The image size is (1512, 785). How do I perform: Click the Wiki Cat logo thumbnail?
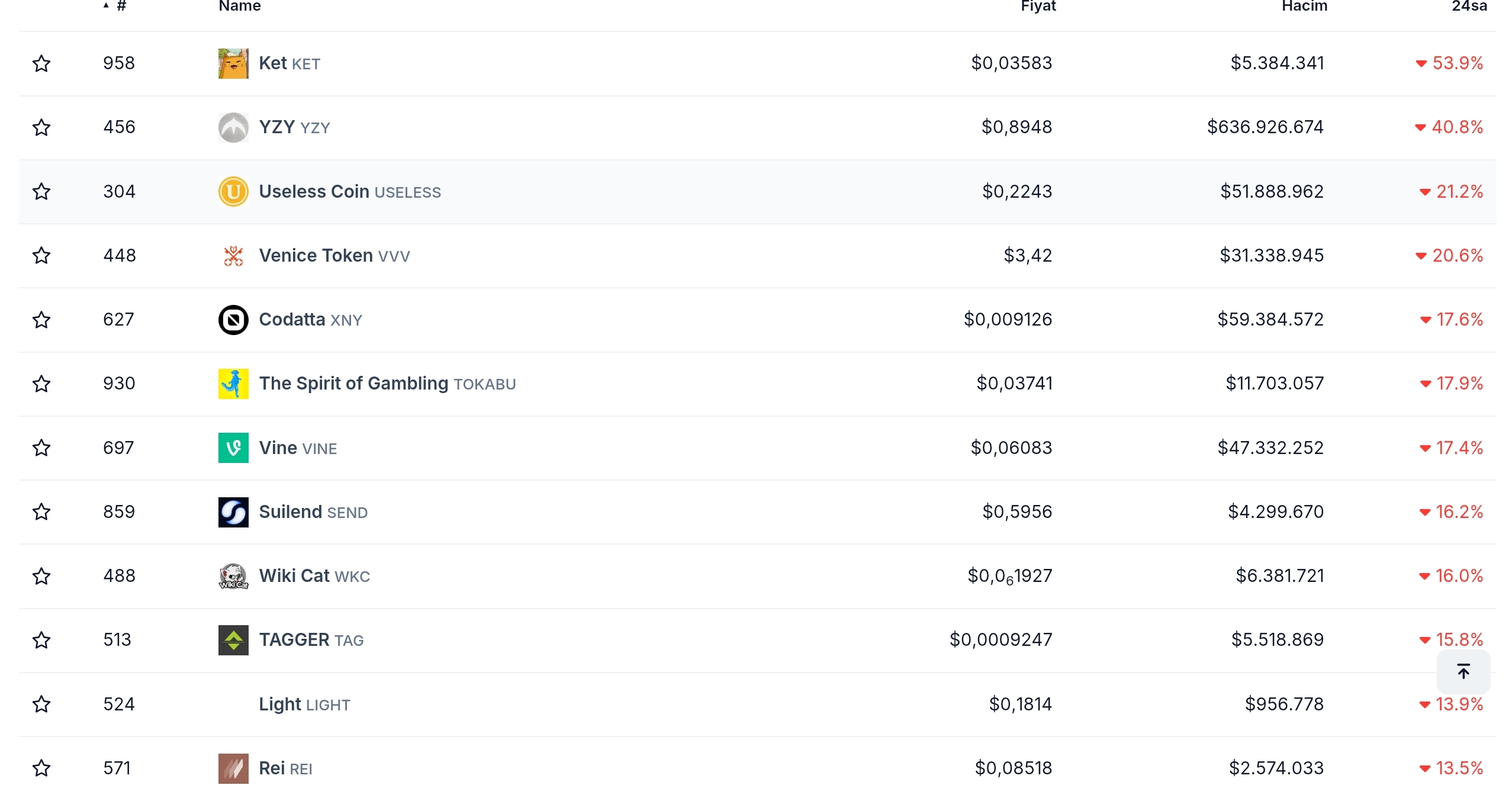tap(233, 576)
